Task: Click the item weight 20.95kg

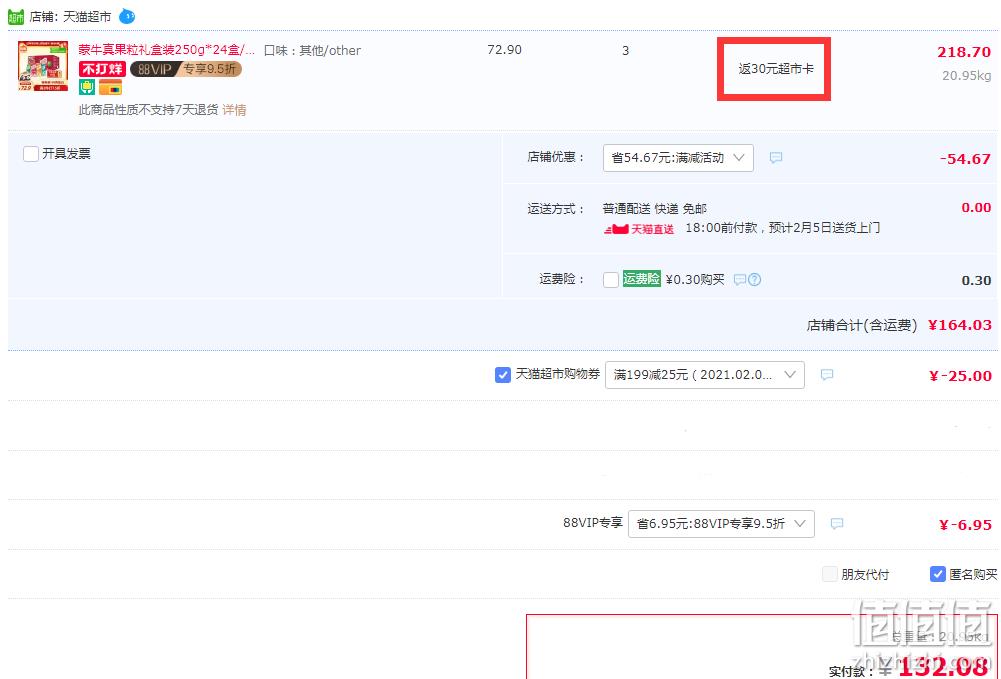Action: [967, 75]
